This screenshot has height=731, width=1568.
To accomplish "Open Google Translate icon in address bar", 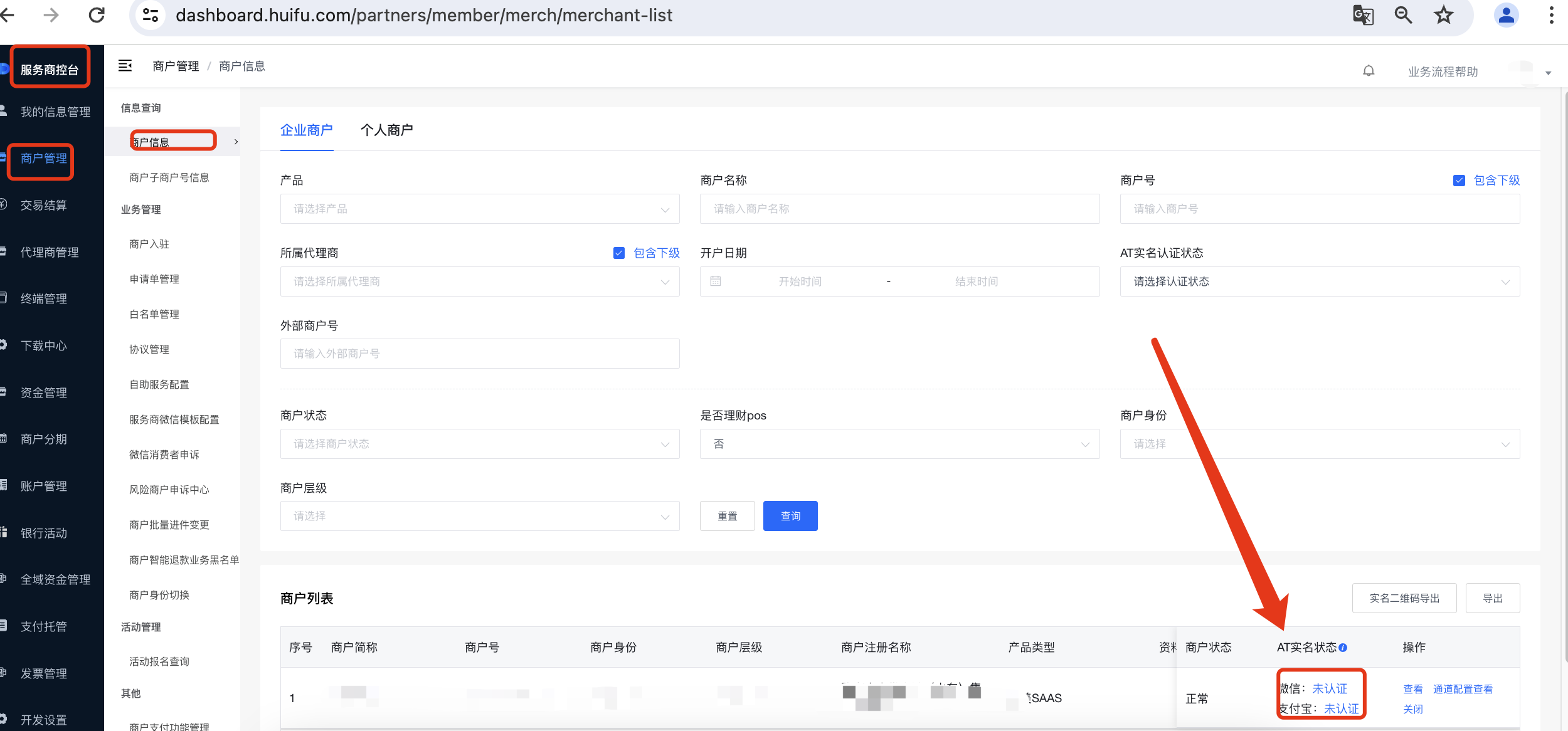I will tap(1363, 15).
